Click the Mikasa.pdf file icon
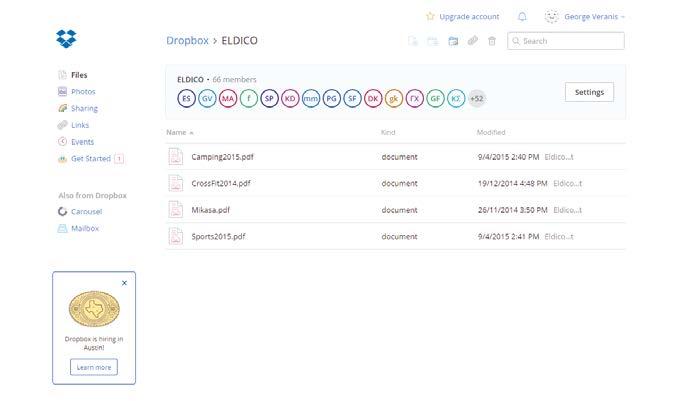The height and width of the screenshot is (401, 685). [176, 210]
